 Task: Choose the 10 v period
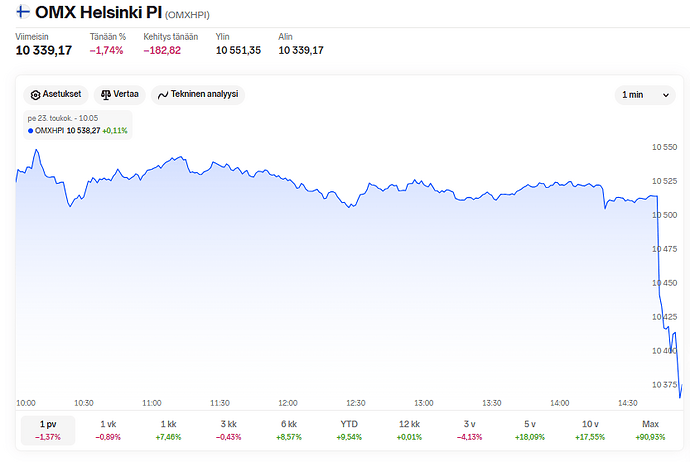(x=590, y=430)
